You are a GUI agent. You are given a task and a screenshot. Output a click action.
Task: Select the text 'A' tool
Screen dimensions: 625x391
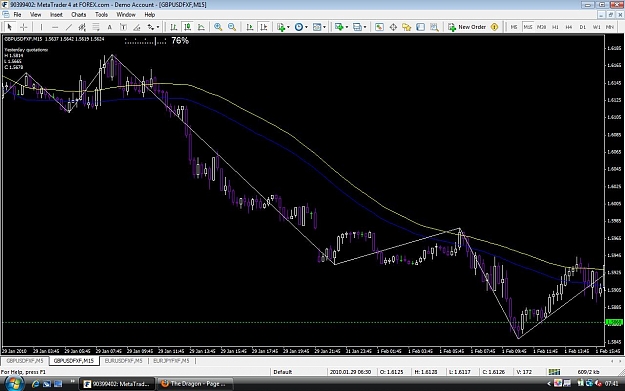pyautogui.click(x=110, y=27)
